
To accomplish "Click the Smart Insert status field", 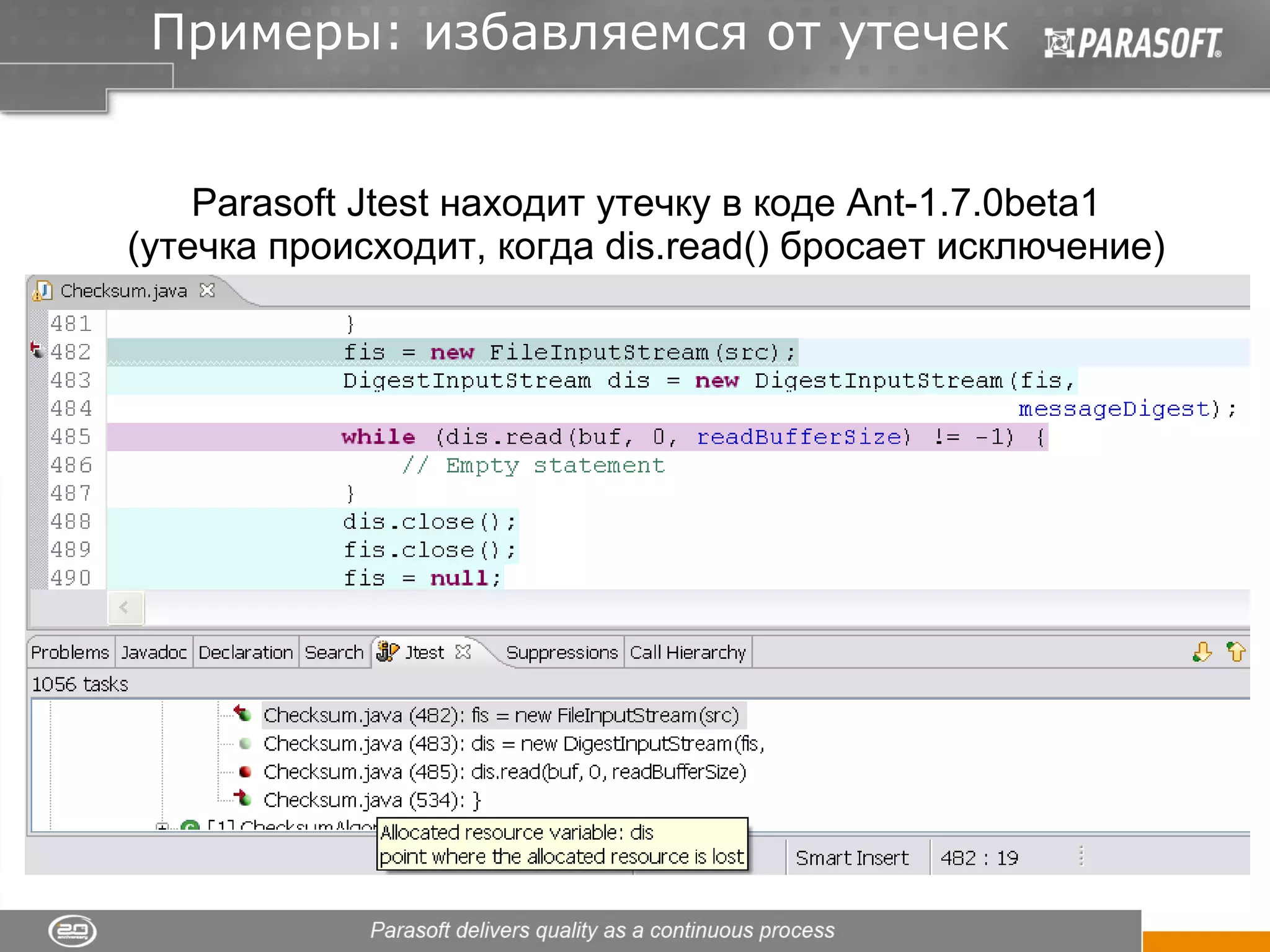I will tap(852, 858).
